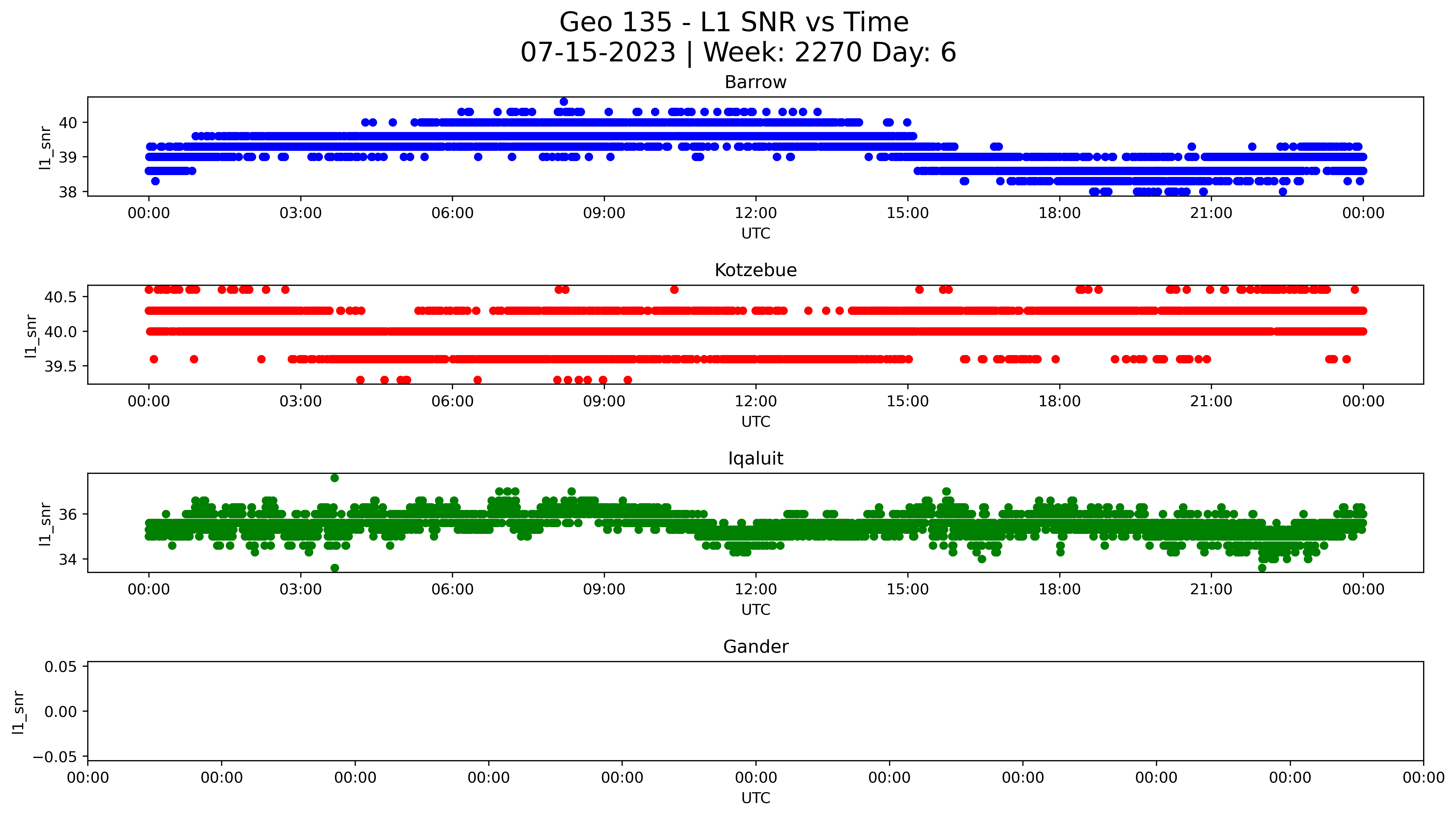1456x817 pixels.
Task: Click the '36' y-axis tick of Iqaluit plot
Action: [x=68, y=514]
